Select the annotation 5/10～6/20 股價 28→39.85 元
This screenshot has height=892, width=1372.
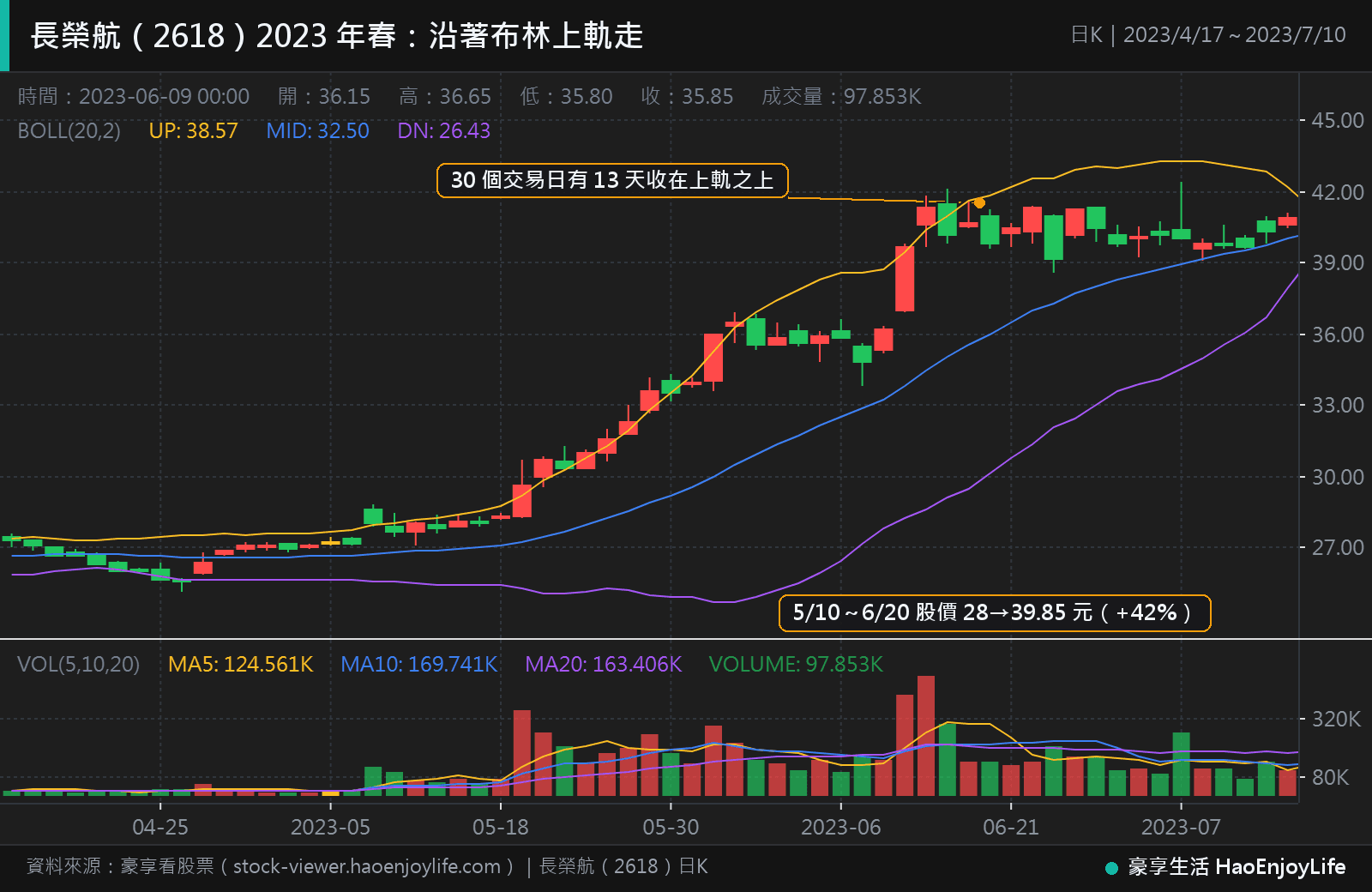995,612
